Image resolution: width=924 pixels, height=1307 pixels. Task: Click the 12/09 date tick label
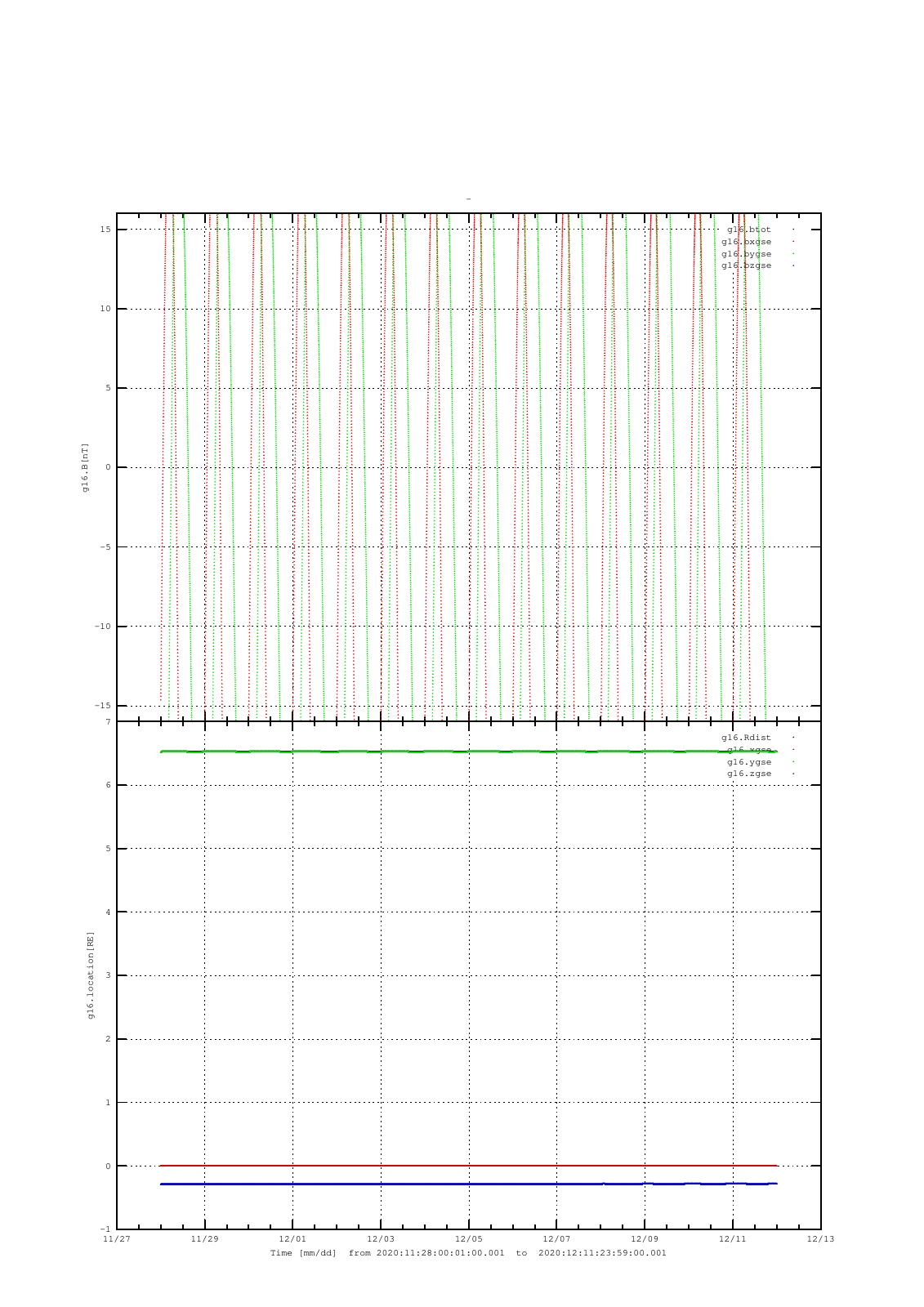tap(645, 1239)
